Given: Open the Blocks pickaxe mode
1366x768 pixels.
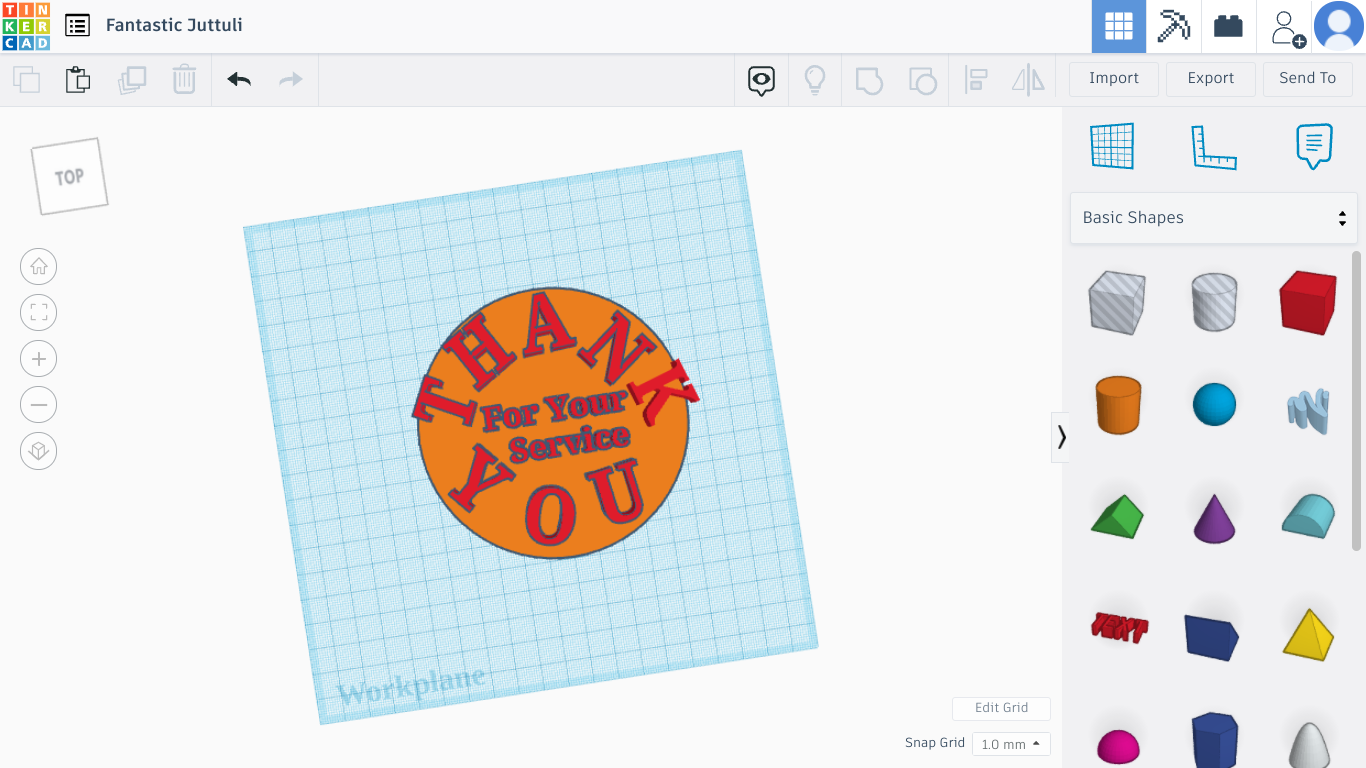Looking at the screenshot, I should [1173, 26].
